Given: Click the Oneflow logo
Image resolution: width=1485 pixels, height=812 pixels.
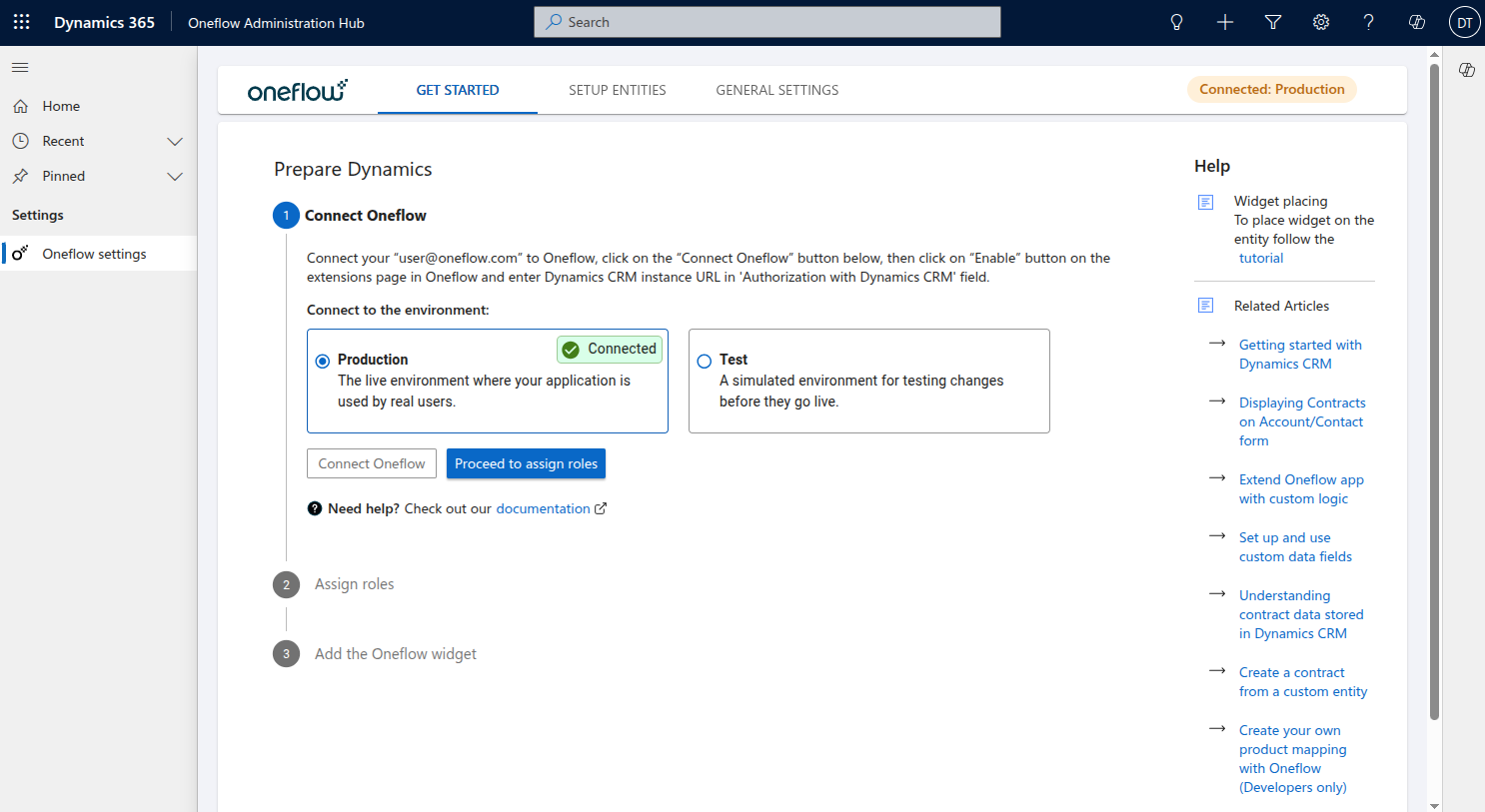Looking at the screenshot, I should click(x=298, y=90).
